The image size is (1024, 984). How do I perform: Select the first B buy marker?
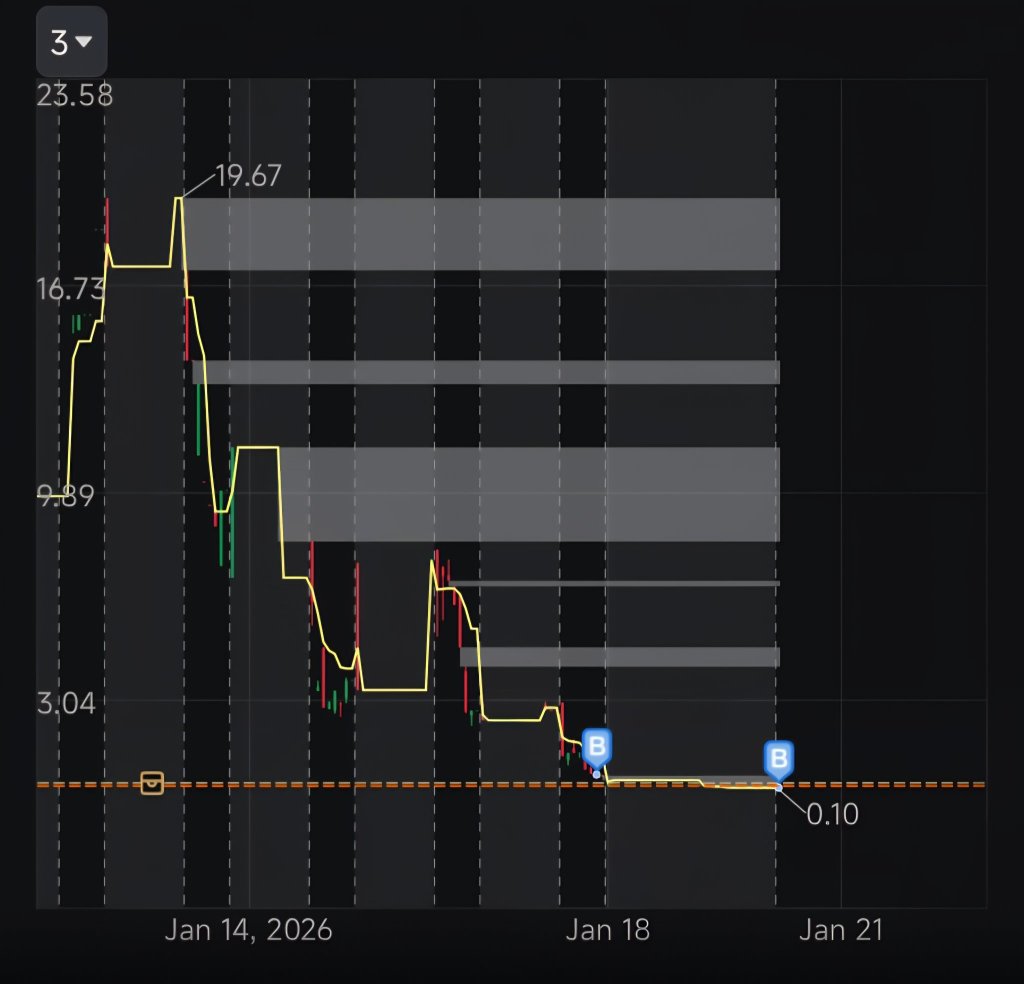pyautogui.click(x=597, y=746)
